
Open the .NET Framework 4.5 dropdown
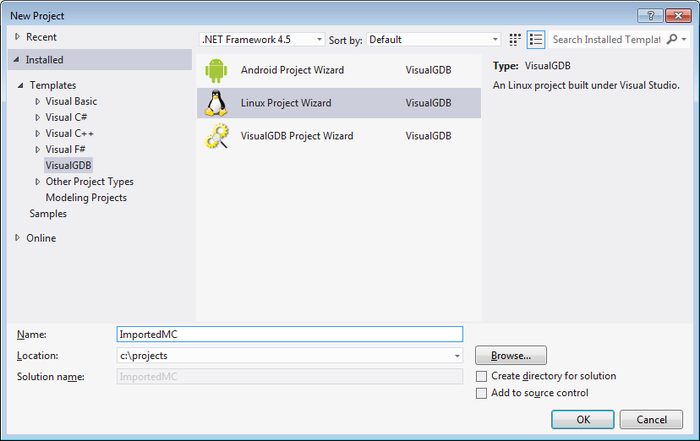tap(262, 40)
